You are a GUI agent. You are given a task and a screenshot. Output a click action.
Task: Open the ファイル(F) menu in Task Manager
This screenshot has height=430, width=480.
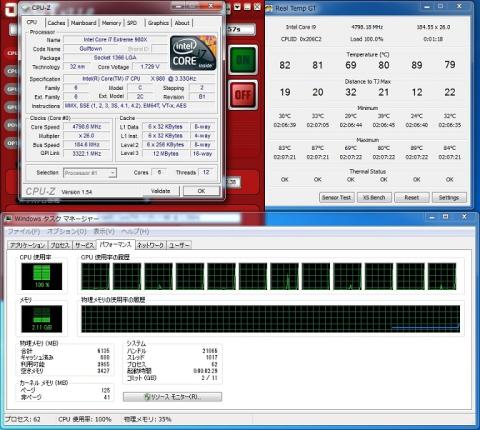point(24,231)
